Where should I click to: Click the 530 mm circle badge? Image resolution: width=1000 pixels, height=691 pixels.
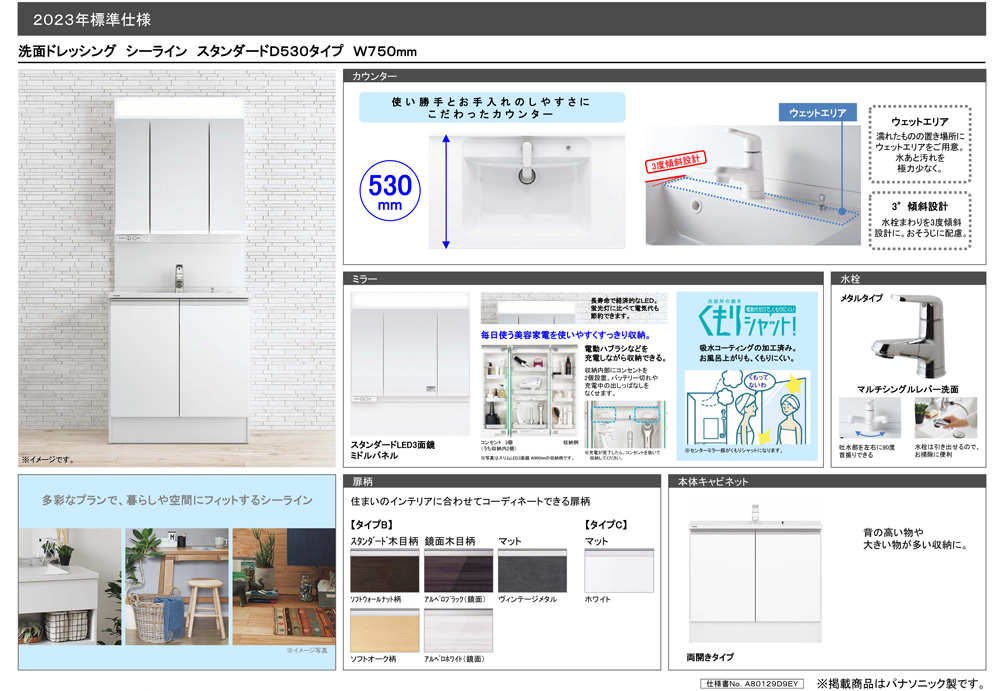tap(390, 191)
